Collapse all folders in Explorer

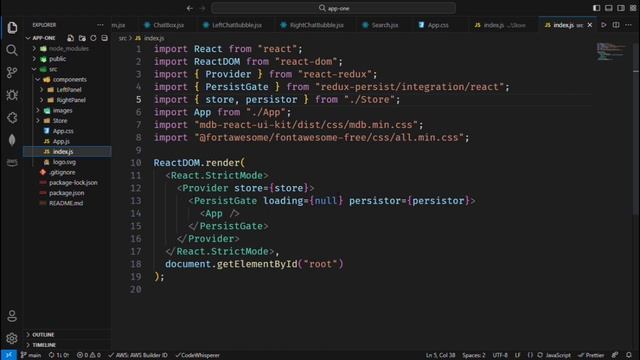click(x=104, y=38)
